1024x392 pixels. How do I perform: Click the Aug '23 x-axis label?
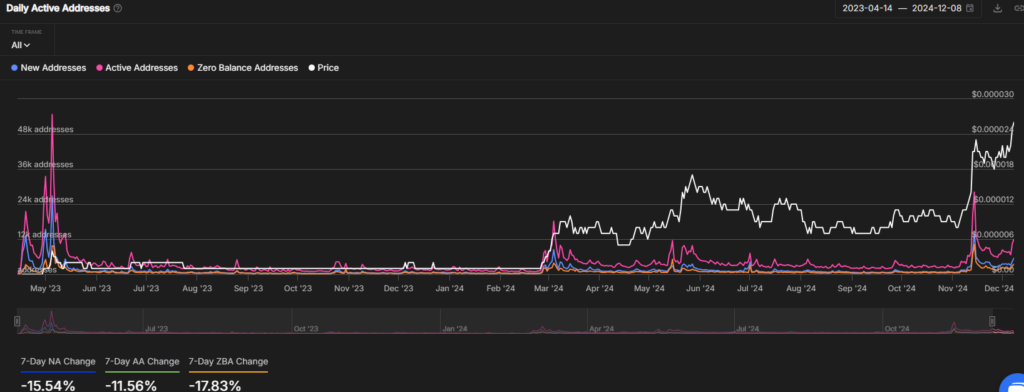point(197,287)
